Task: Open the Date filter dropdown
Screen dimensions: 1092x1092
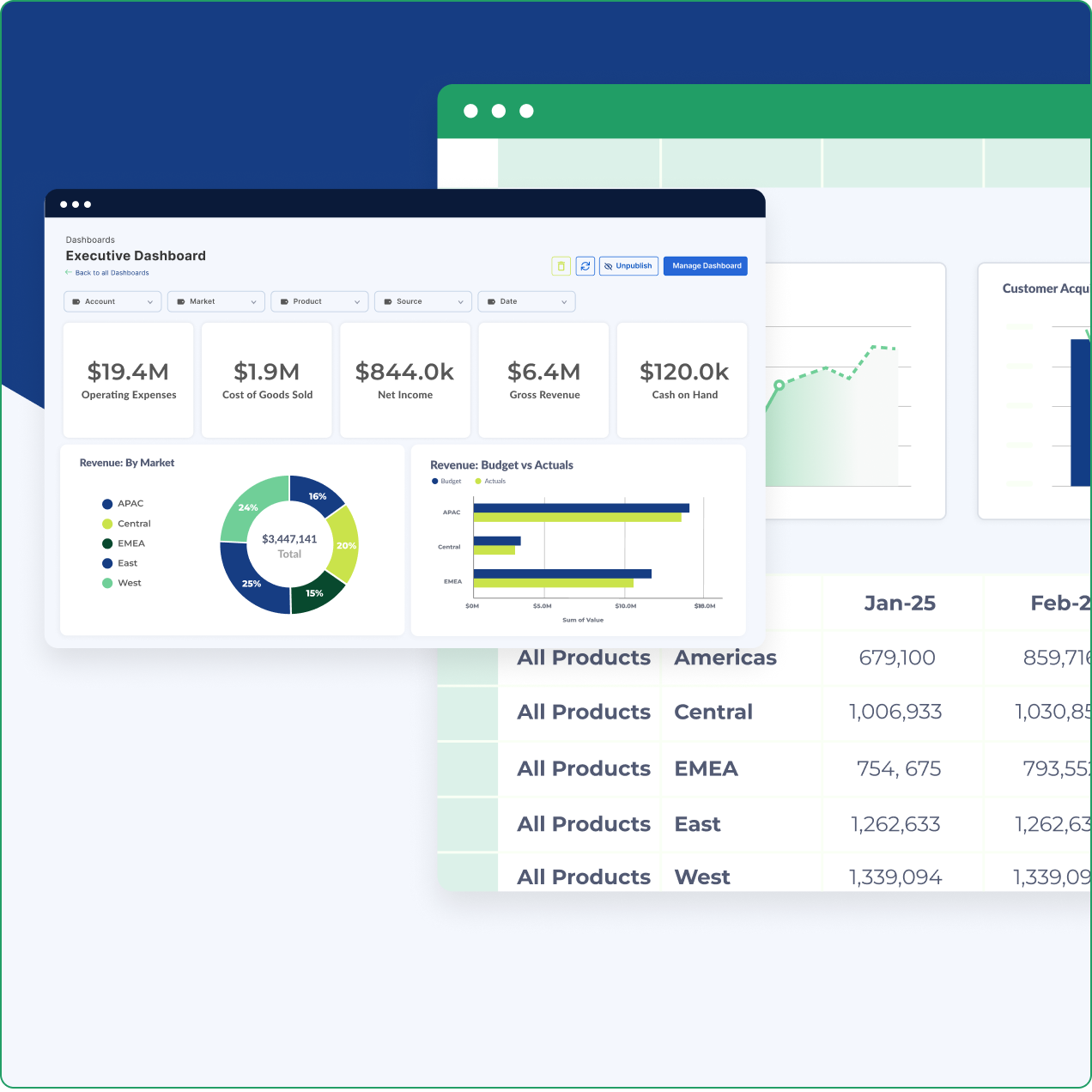Action: 526,301
